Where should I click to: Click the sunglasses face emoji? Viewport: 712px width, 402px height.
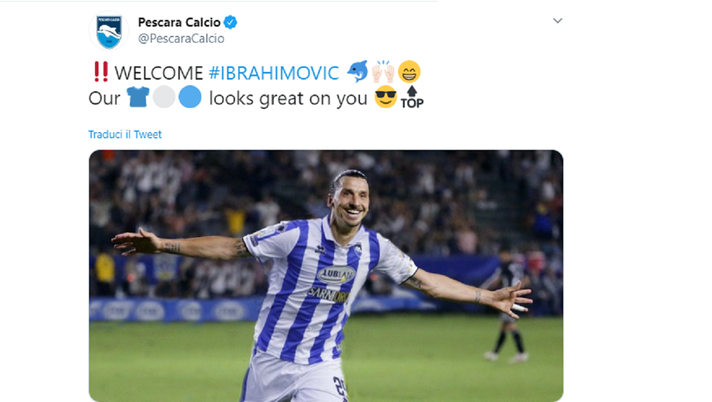click(x=386, y=97)
